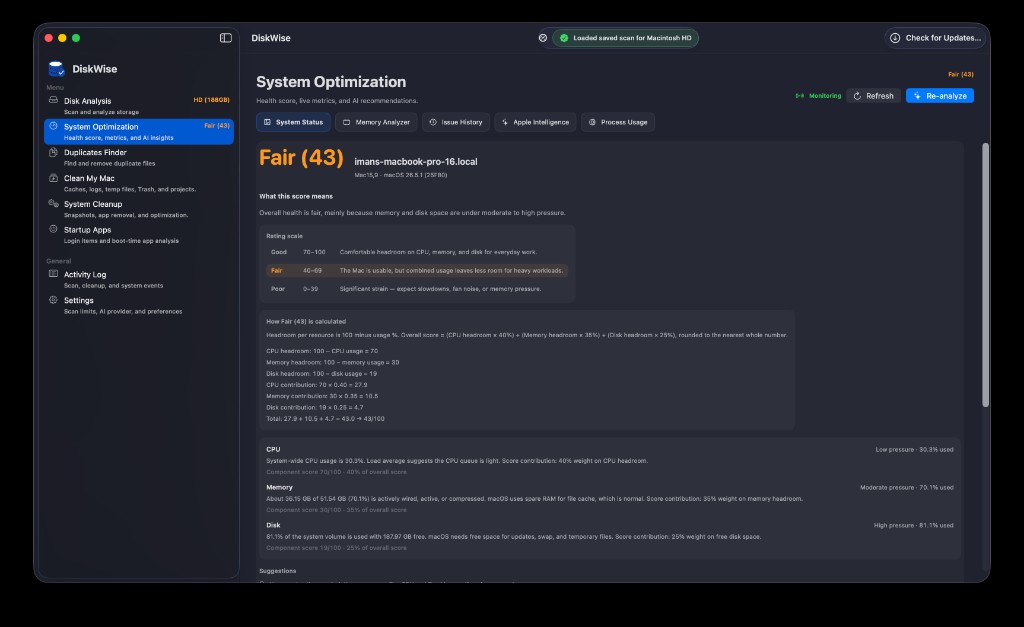
Task: Click the Disk metric heading
Action: [x=273, y=525]
